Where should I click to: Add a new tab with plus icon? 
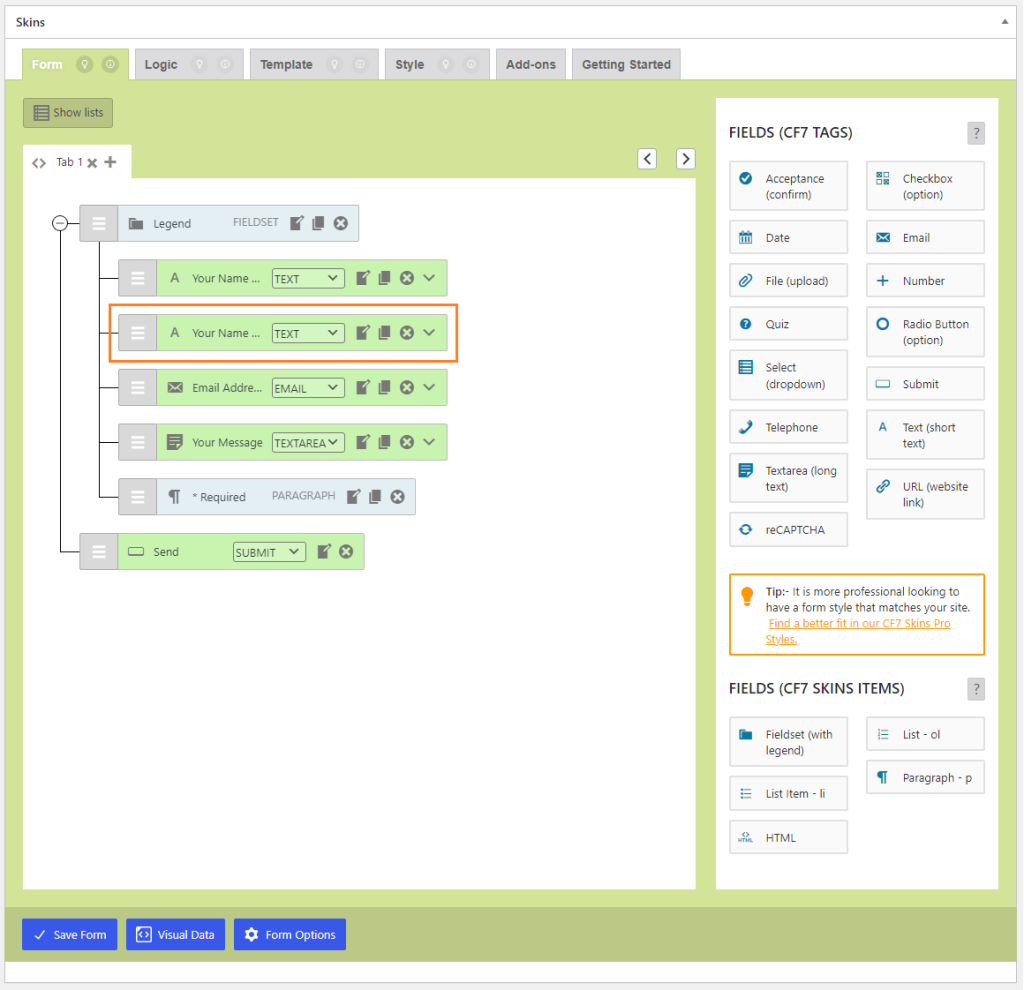[x=110, y=162]
